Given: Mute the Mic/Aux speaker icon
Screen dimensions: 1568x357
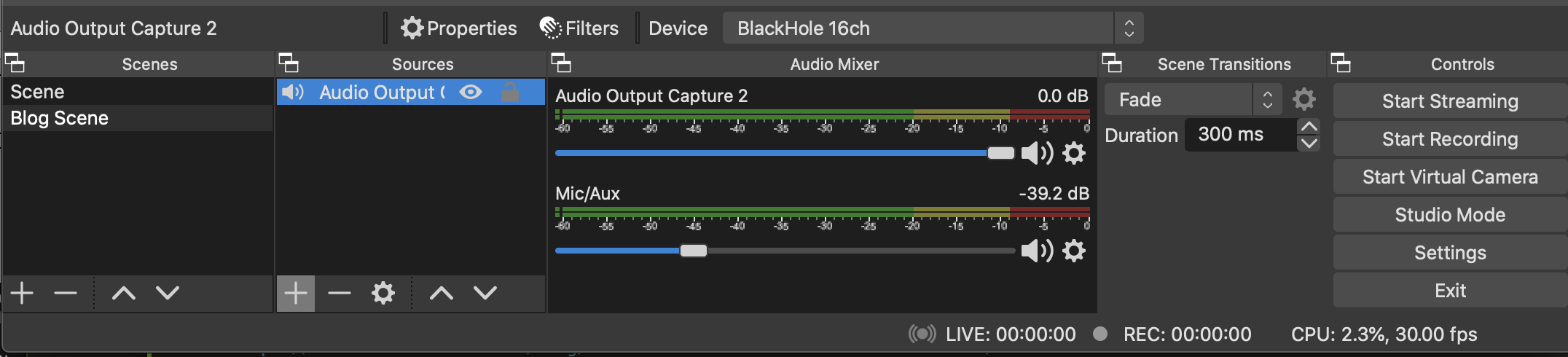Looking at the screenshot, I should click(1037, 251).
